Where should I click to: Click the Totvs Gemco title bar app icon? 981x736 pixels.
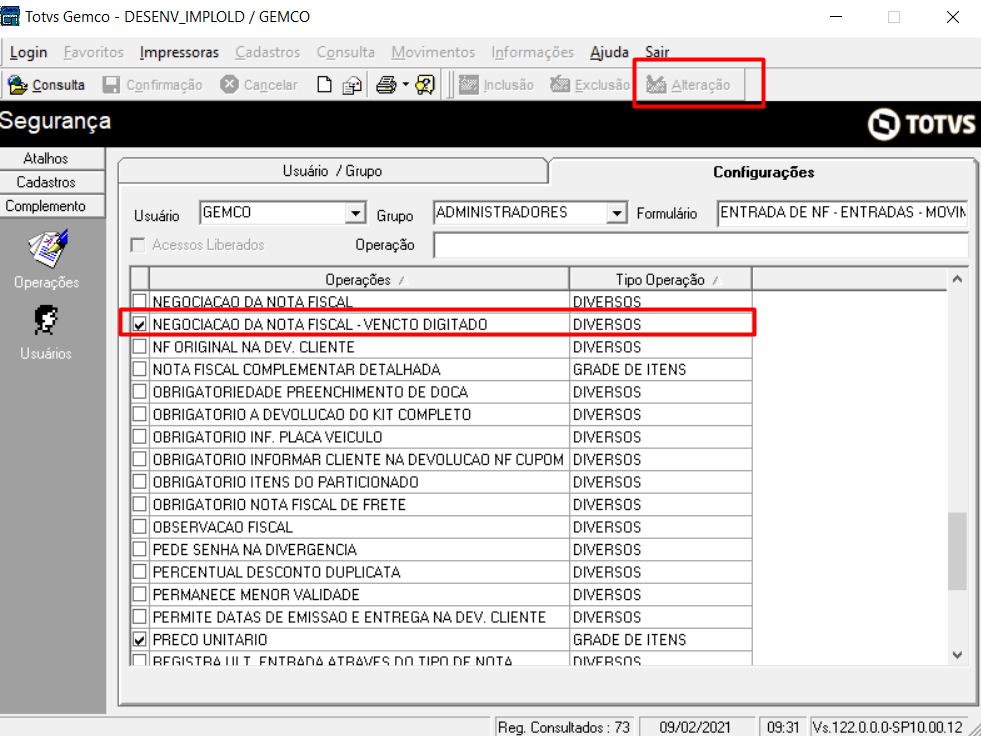pos(10,16)
